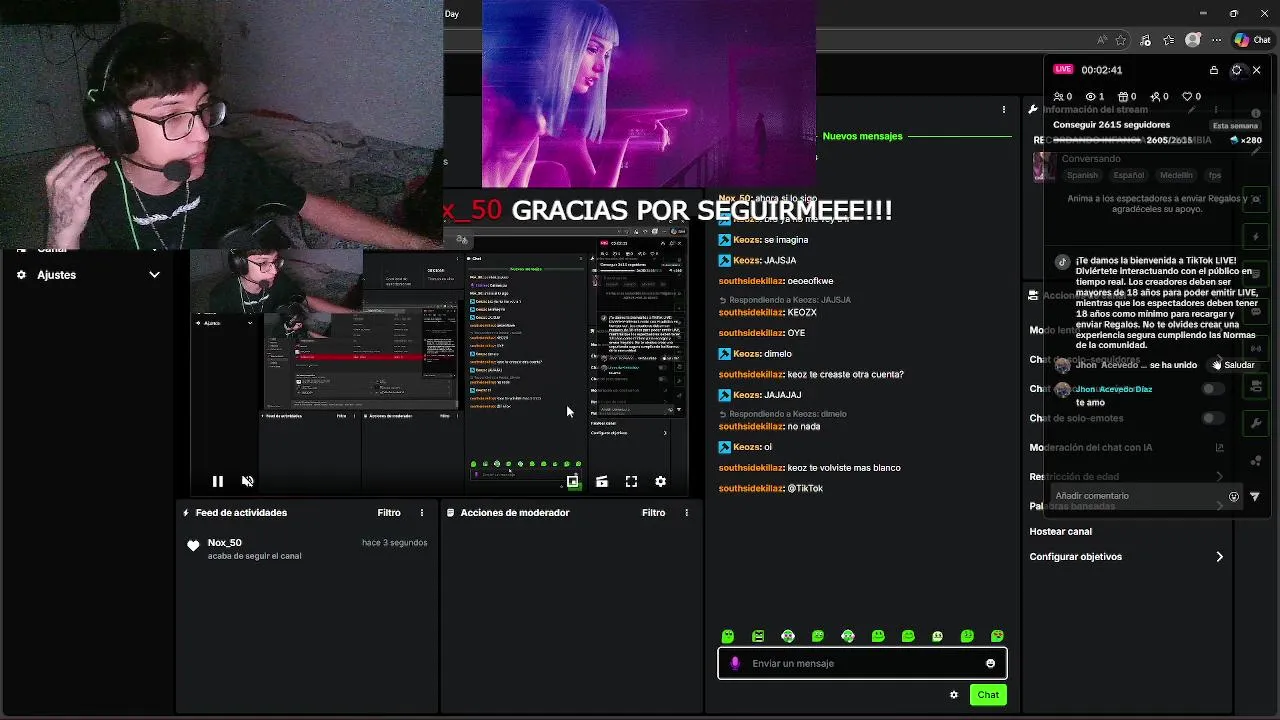
Task: Open Edge favorites list icon
Action: pyautogui.click(x=1168, y=40)
